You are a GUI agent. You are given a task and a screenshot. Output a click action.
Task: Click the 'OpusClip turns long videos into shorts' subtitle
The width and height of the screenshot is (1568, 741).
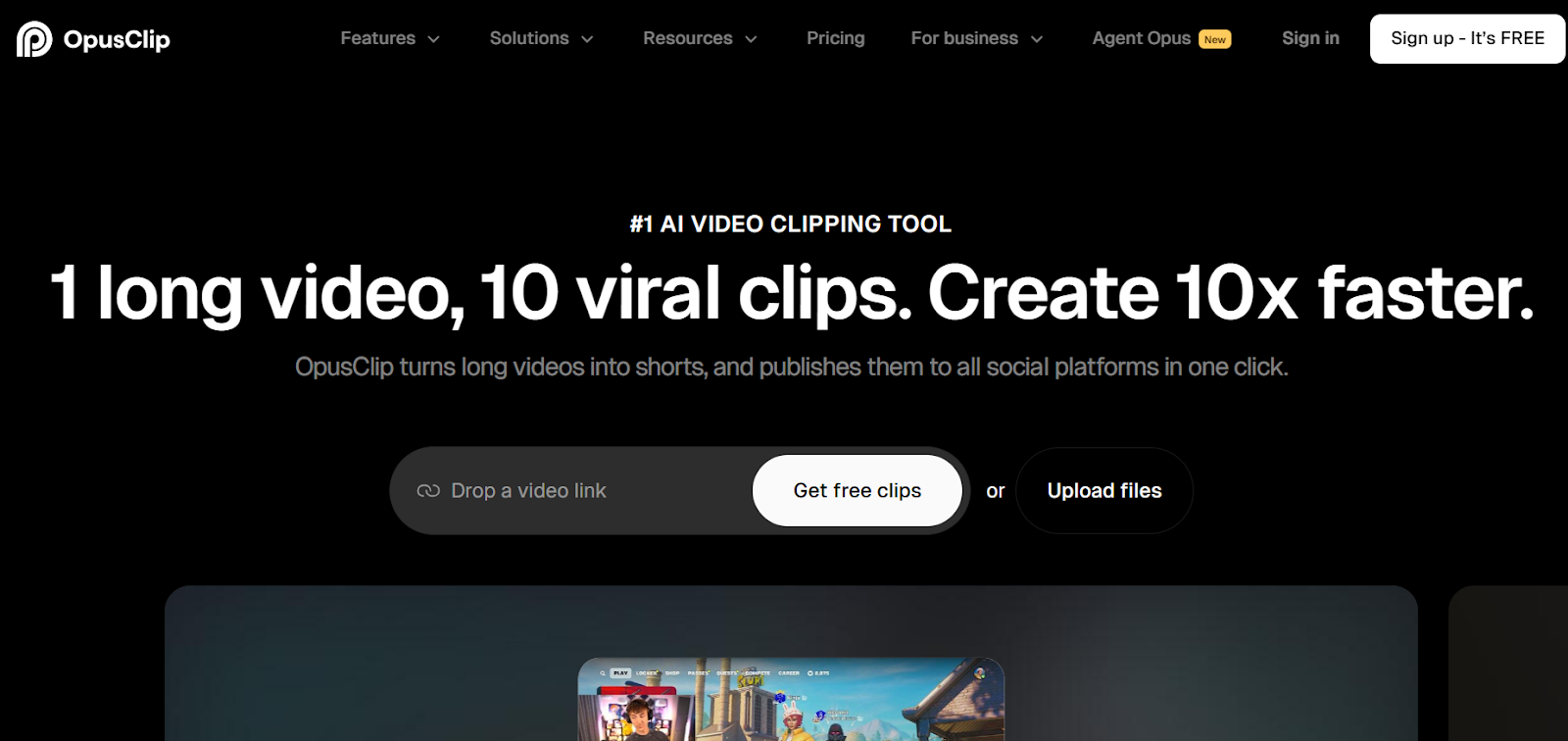(x=792, y=367)
